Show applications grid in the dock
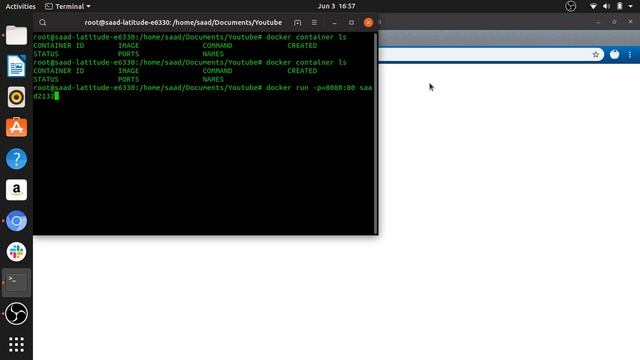The width and height of the screenshot is (640, 360). (x=16, y=344)
